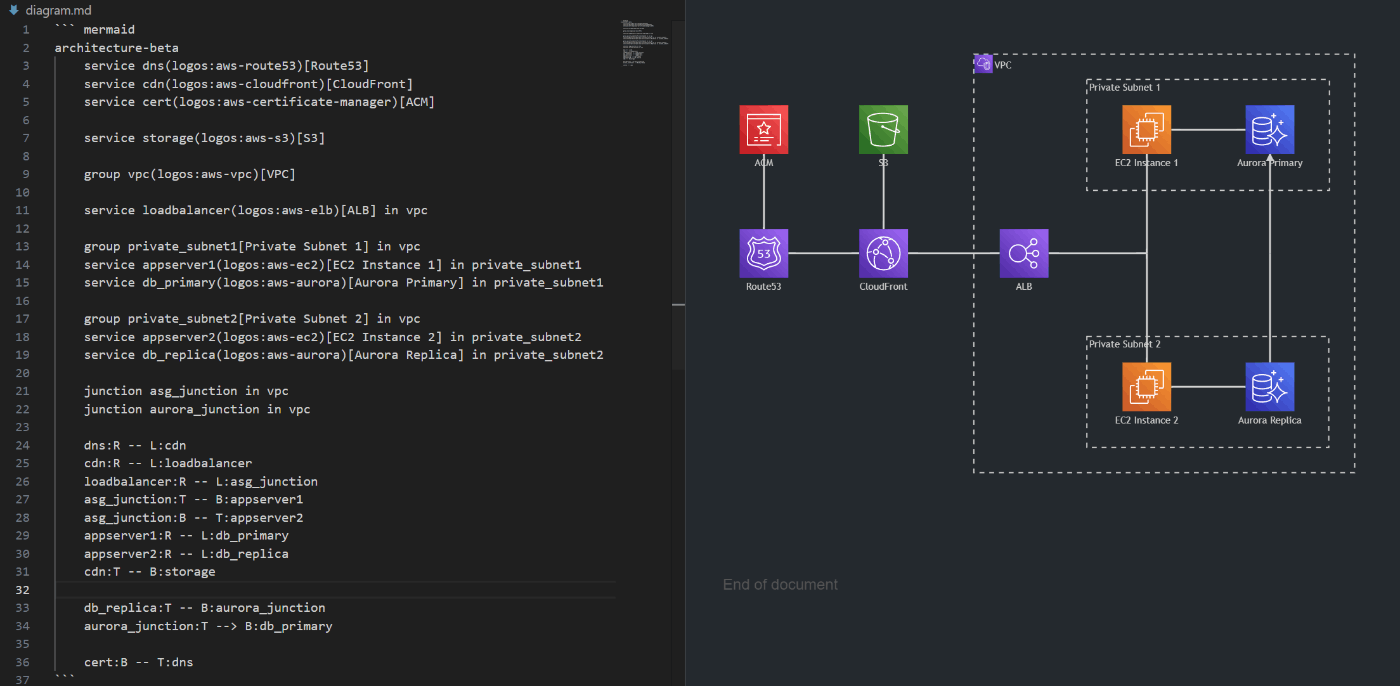Click the 'cert:B -- T:dns' line
The image size is (1400, 686).
point(139,662)
